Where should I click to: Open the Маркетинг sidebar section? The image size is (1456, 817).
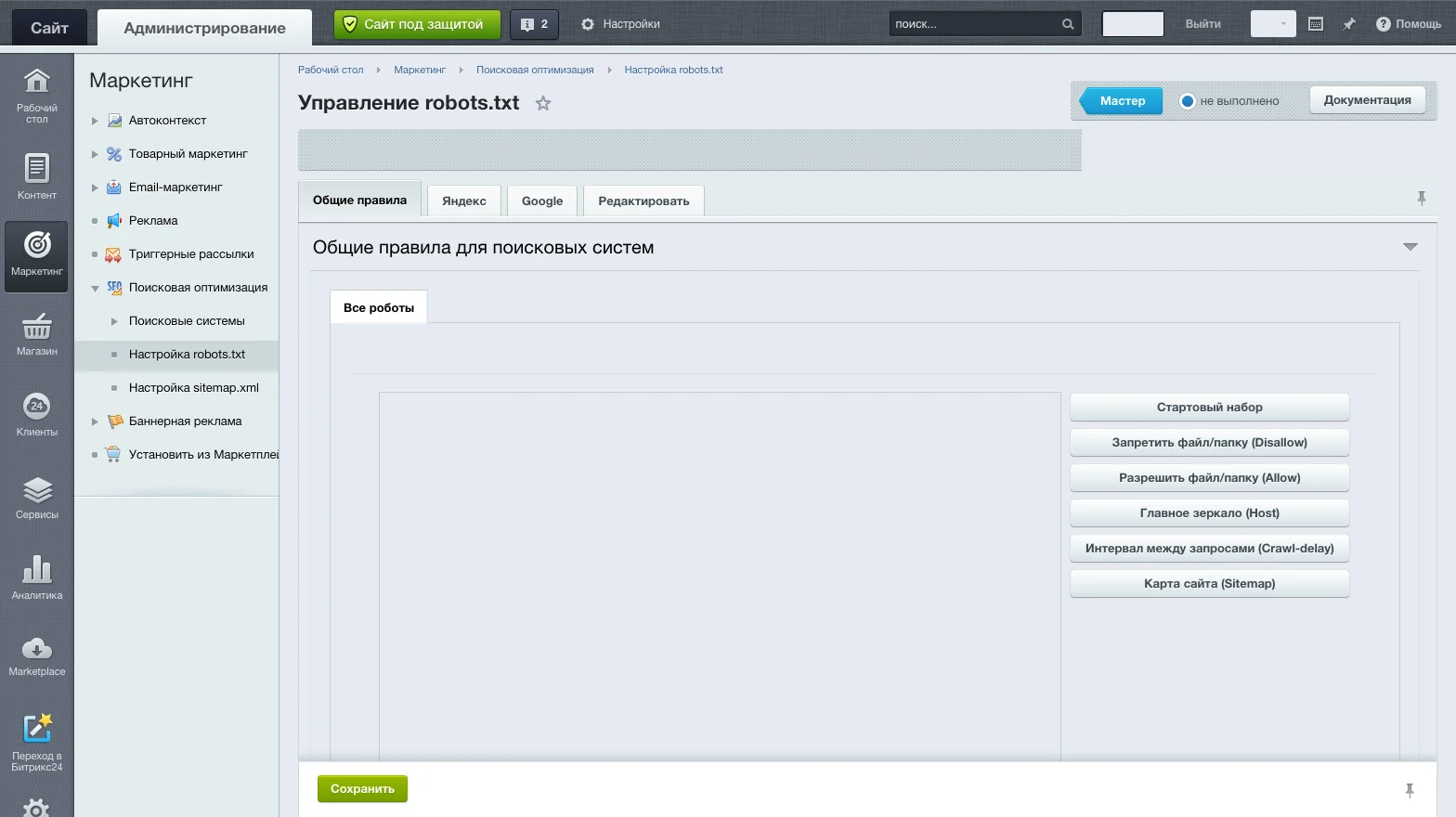(36, 256)
